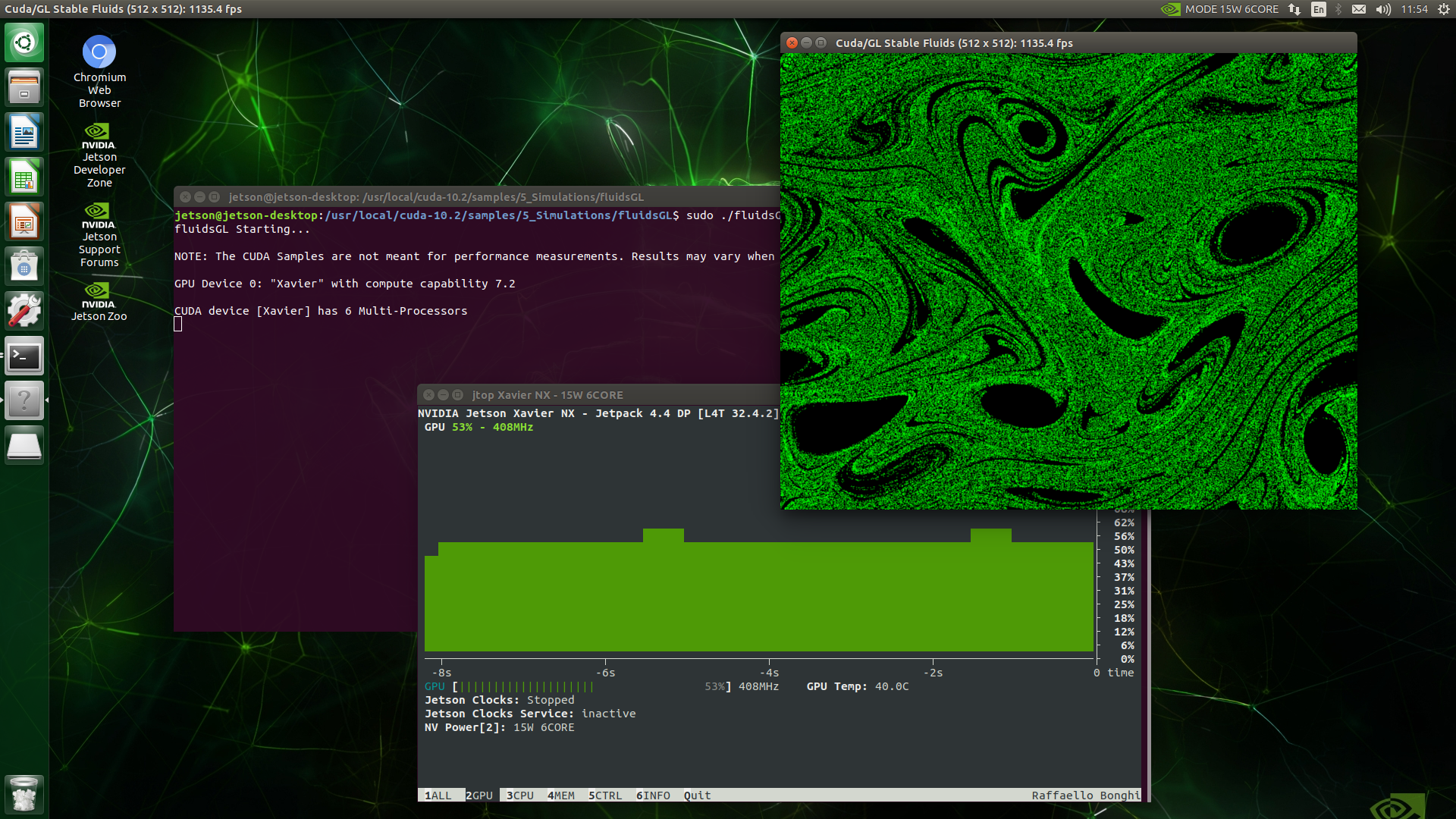Click 'Jetson Clocks Service: inactive' text

tap(530, 714)
